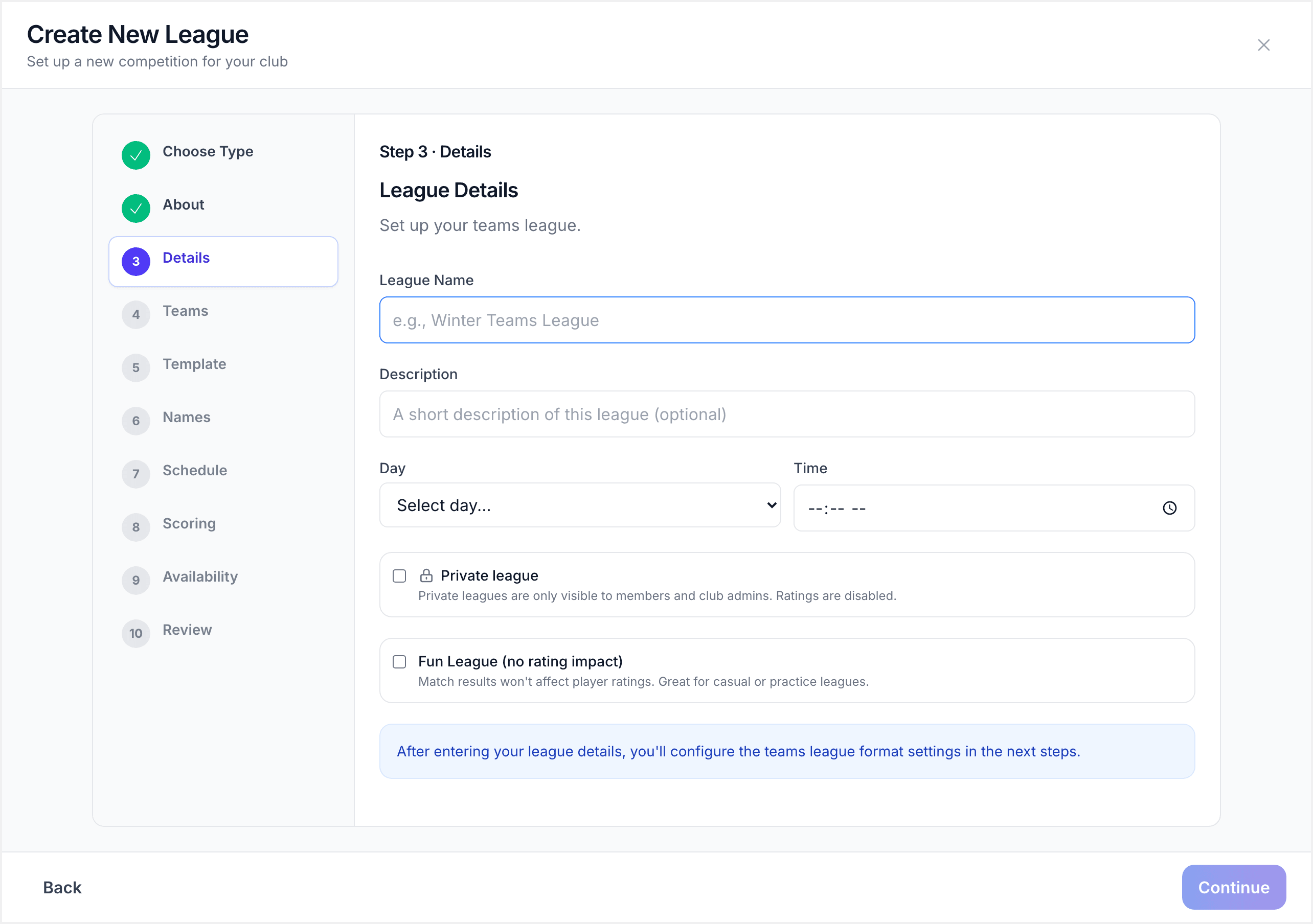Click the 'Step 3 · Details' heading

pyautogui.click(x=435, y=152)
